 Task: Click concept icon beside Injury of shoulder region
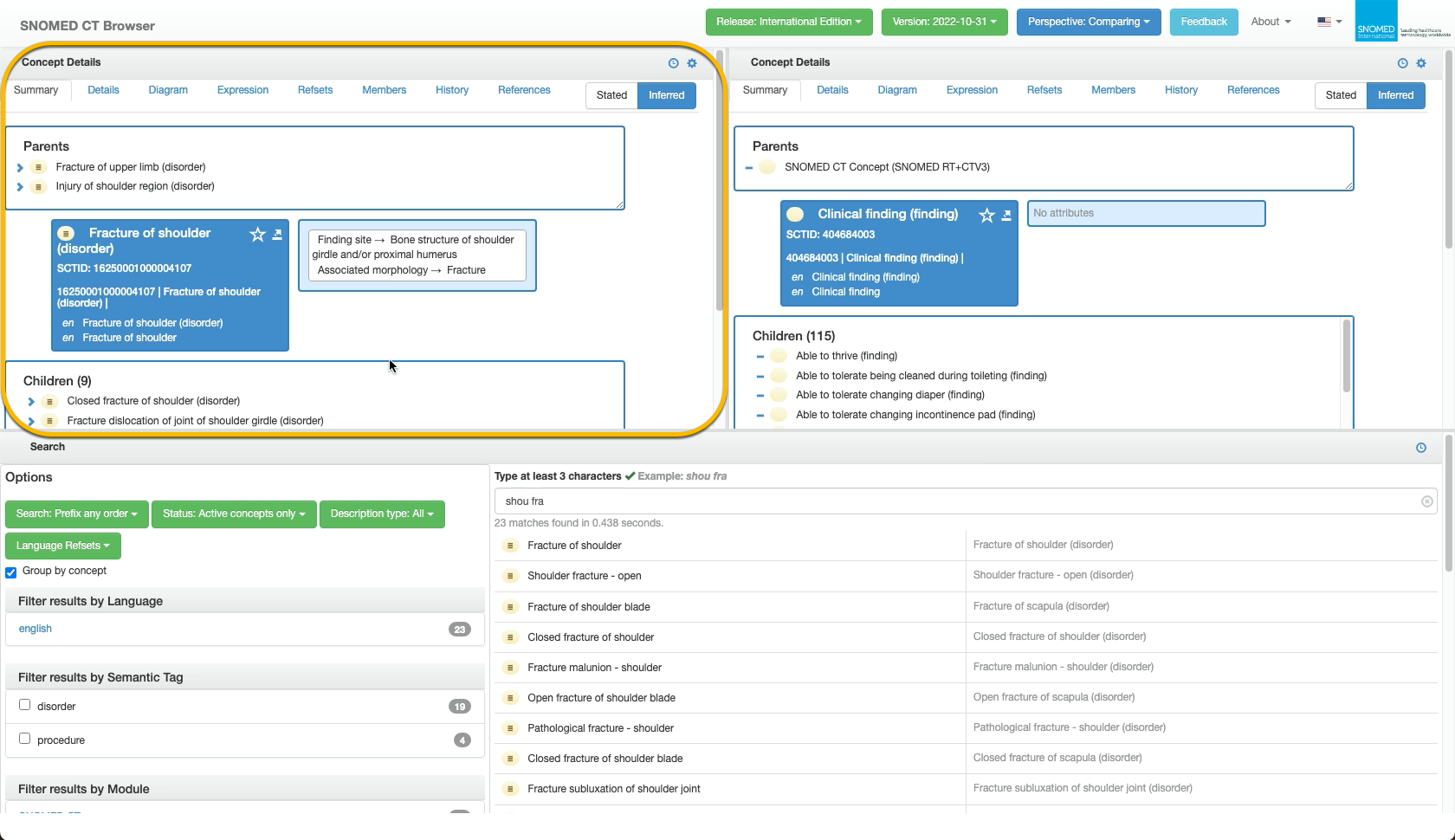click(x=38, y=187)
